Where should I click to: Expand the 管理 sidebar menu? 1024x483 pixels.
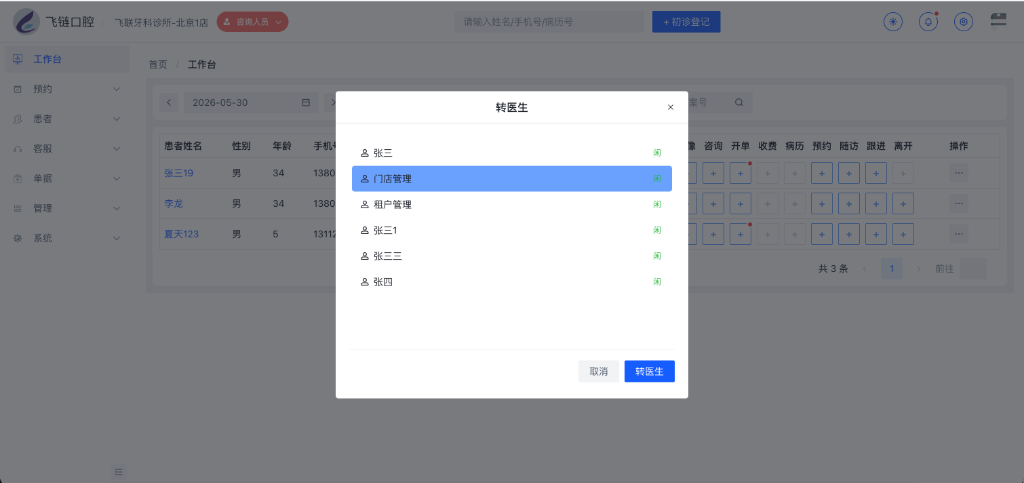(x=67, y=208)
